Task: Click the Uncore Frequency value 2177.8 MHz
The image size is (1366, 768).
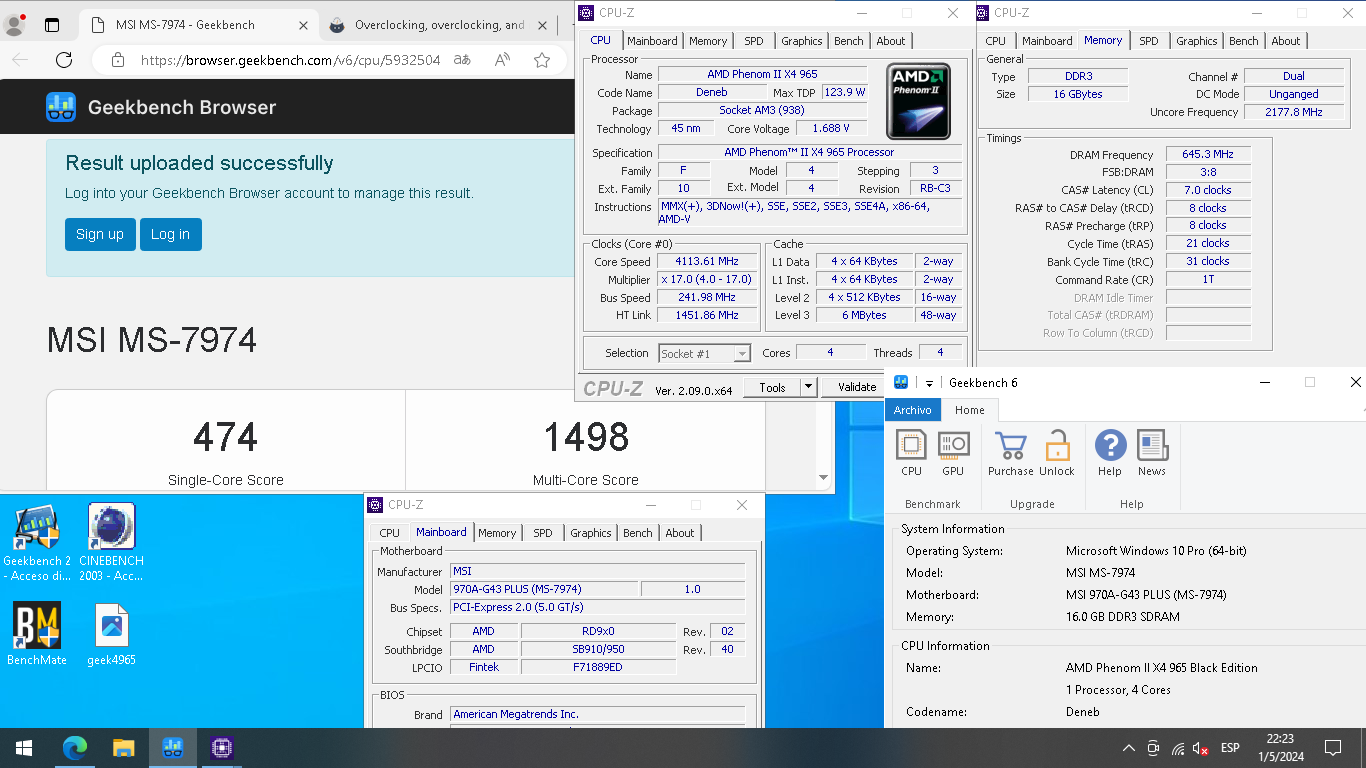Action: click(1294, 112)
